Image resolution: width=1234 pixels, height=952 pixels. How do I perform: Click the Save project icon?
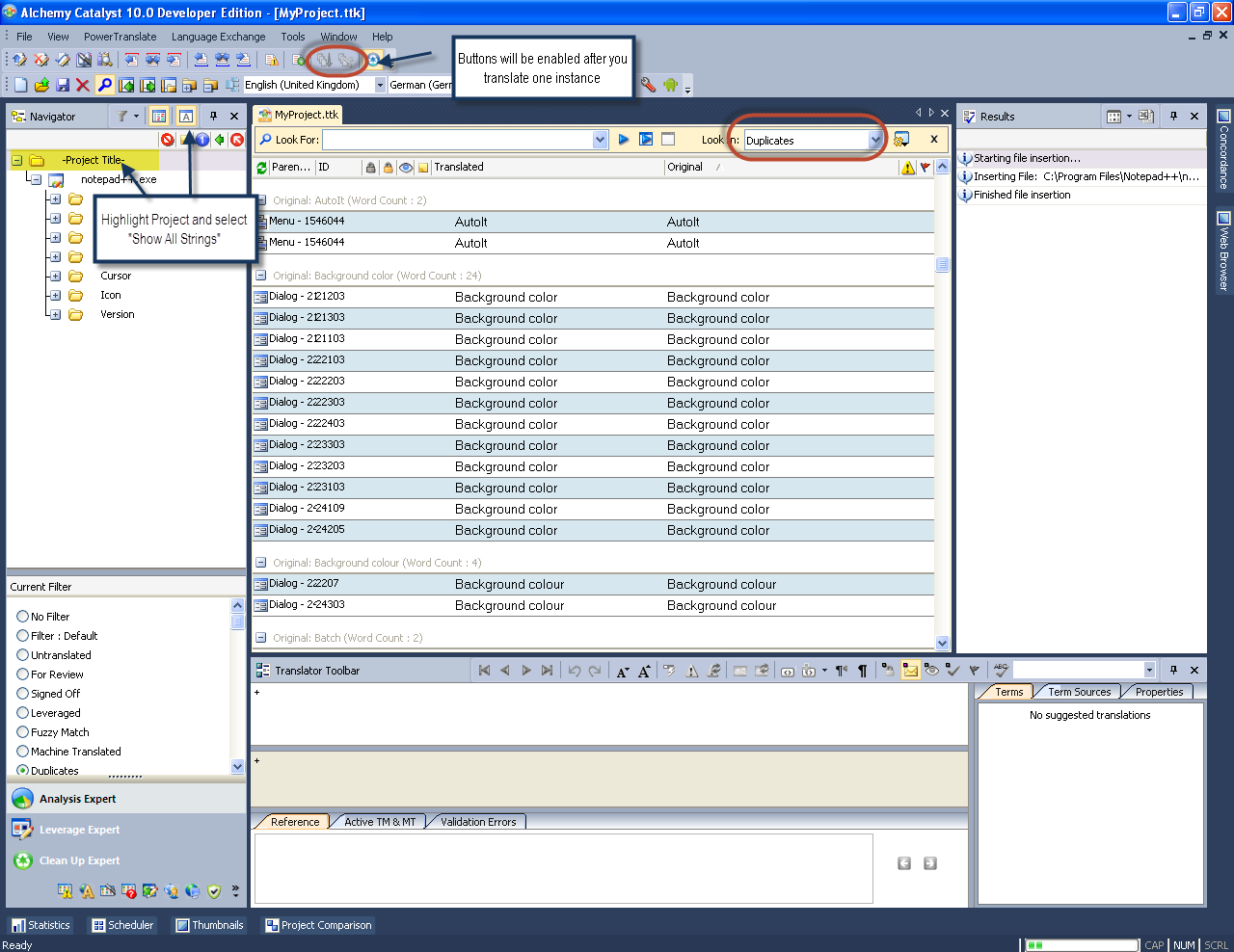click(x=63, y=85)
